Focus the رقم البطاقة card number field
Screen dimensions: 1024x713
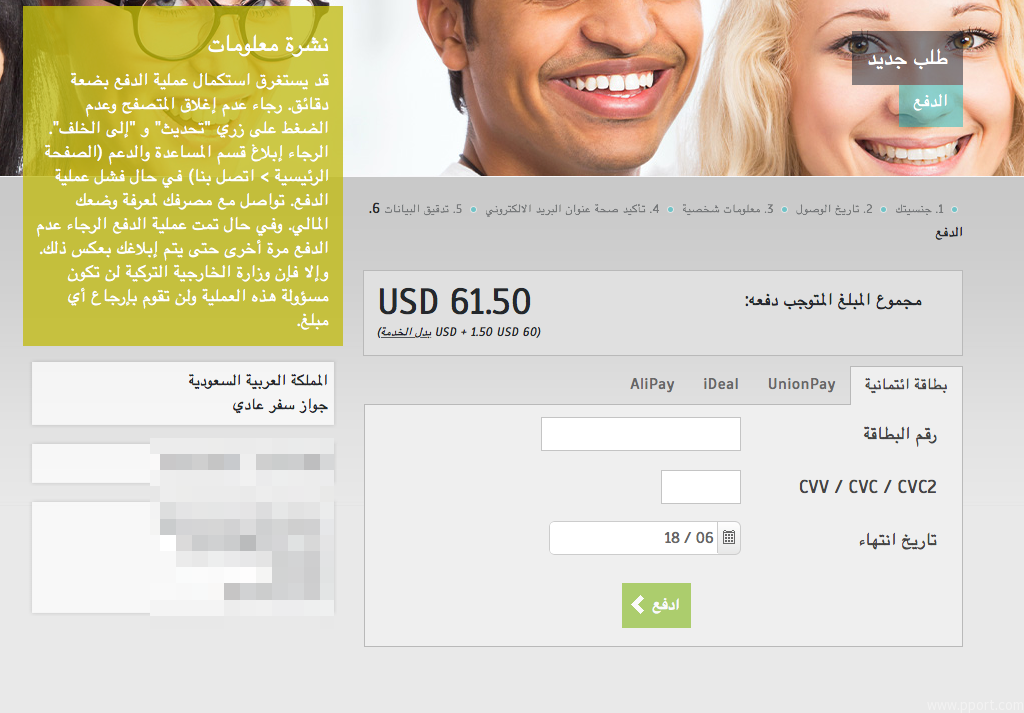point(641,434)
